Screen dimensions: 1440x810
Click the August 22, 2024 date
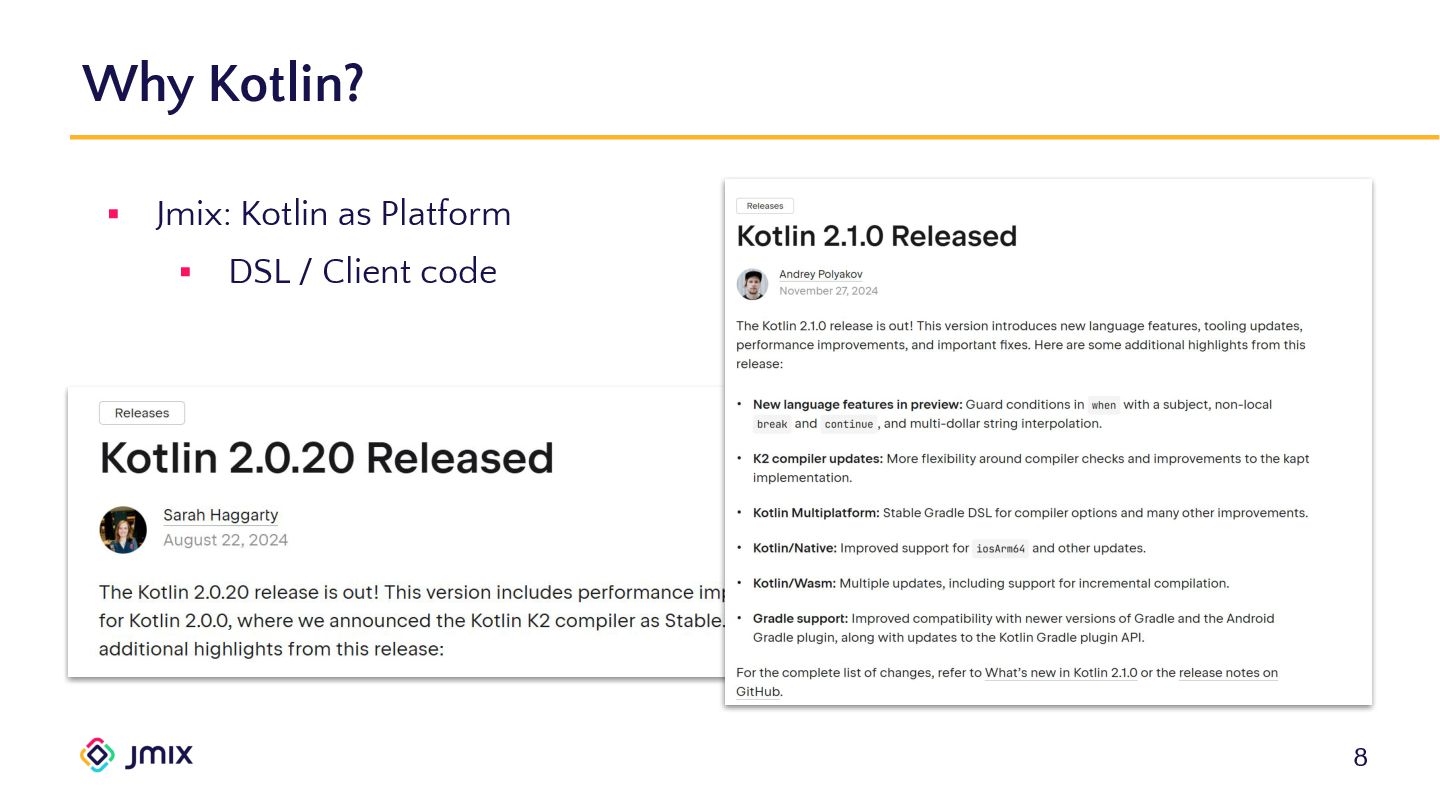[x=225, y=540]
